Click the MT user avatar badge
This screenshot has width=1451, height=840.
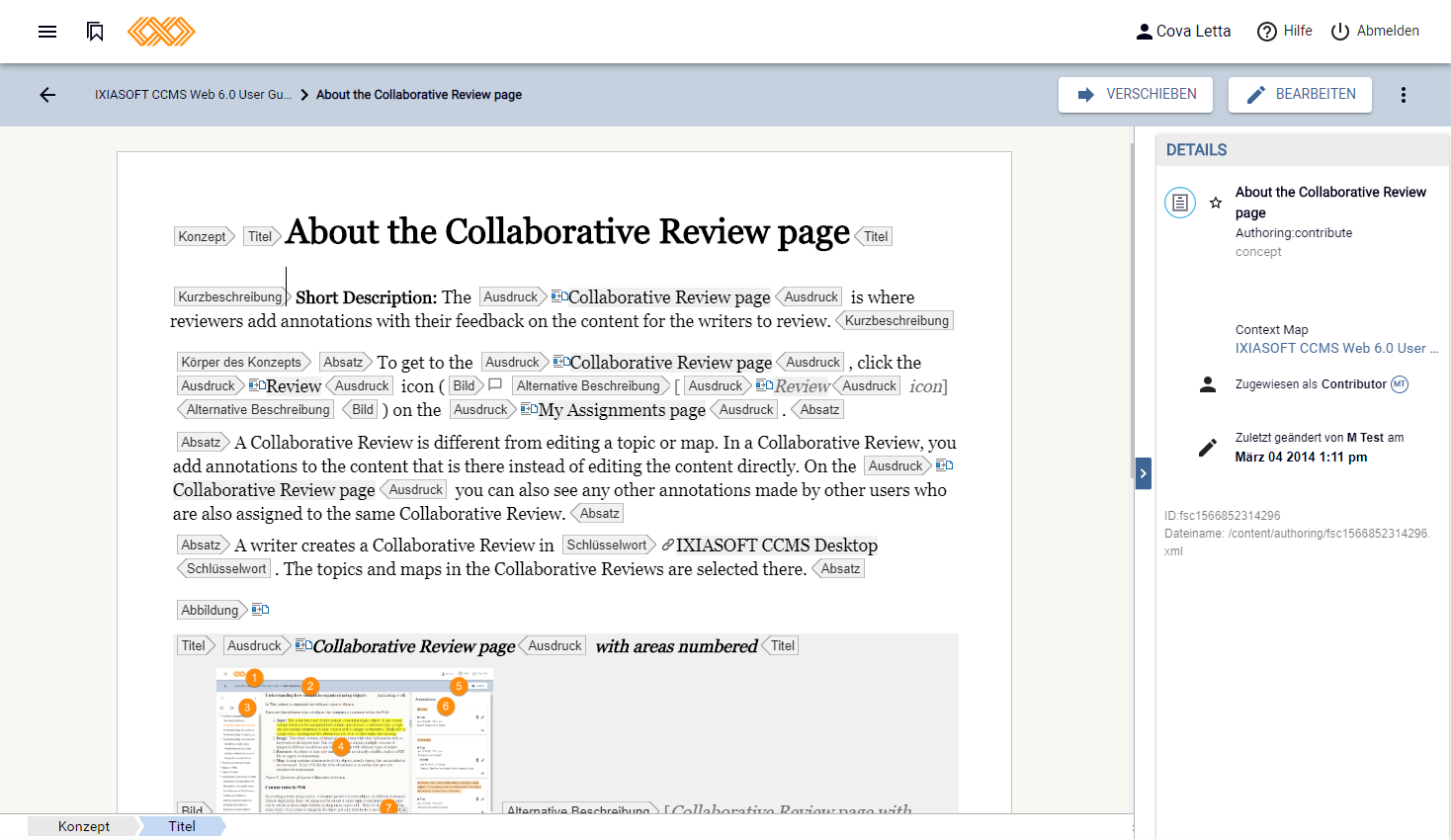coord(1400,384)
